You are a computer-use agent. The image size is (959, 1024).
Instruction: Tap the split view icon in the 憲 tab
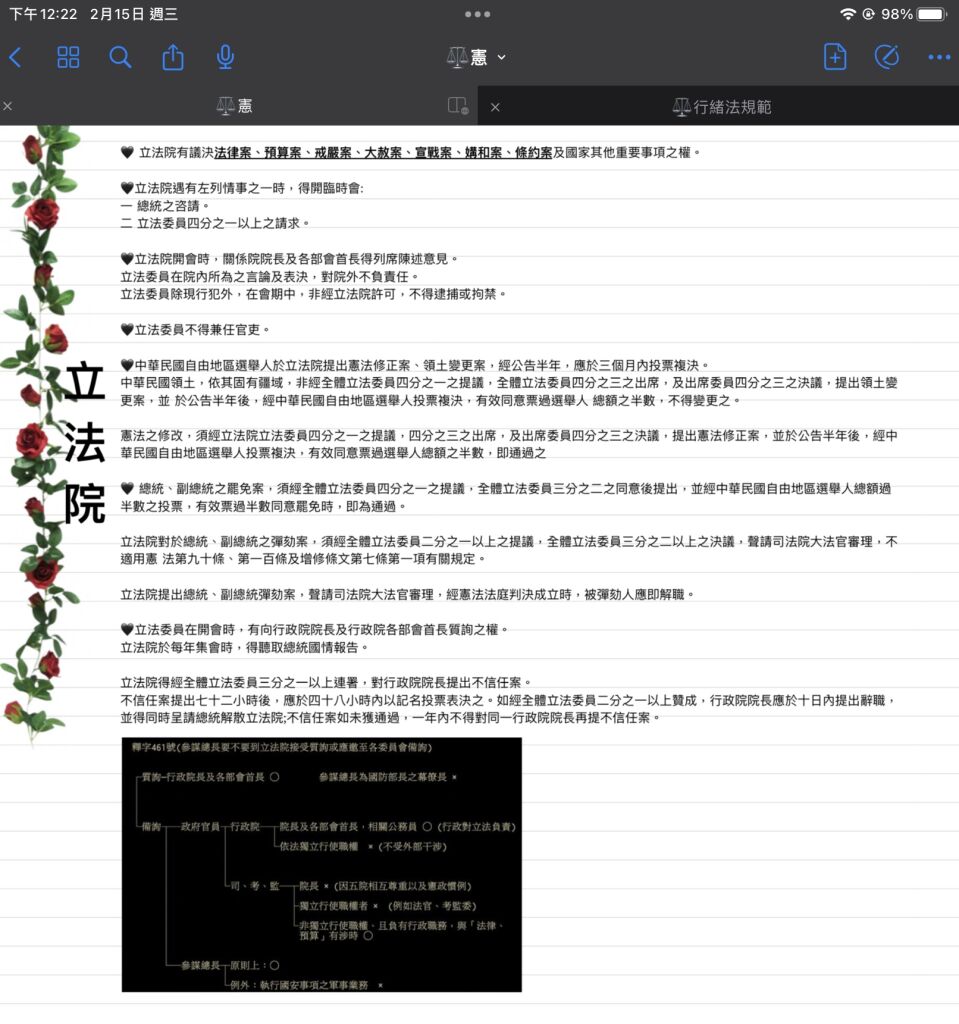point(458,106)
